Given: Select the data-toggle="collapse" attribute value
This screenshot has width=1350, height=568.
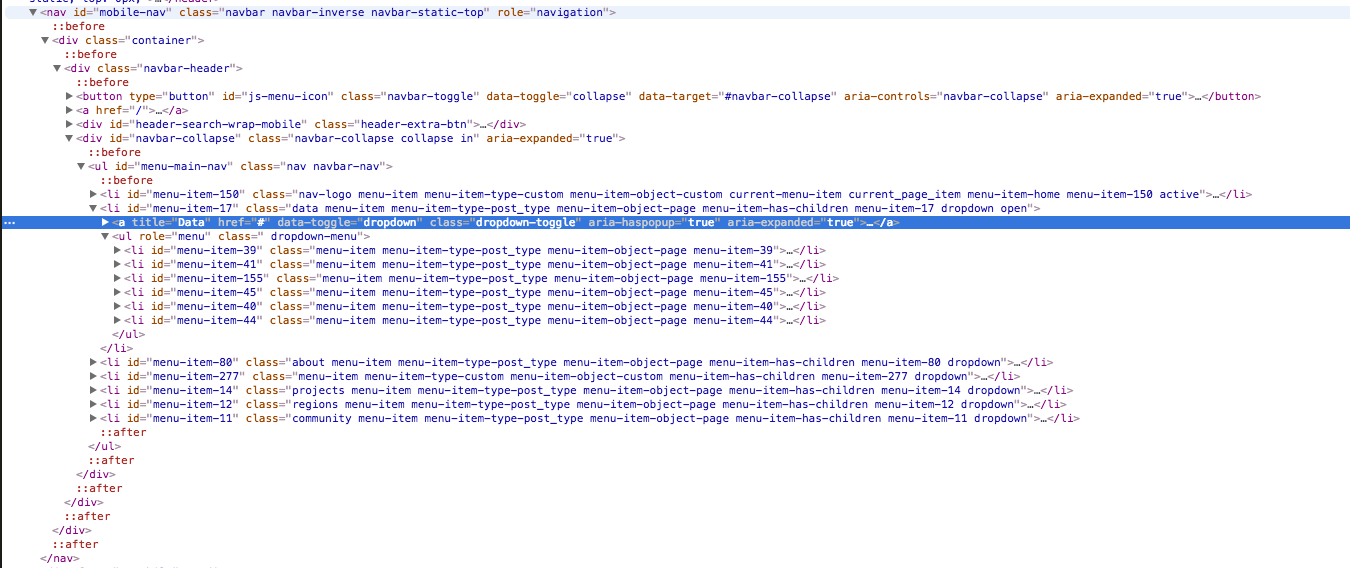Looking at the screenshot, I should point(598,97).
